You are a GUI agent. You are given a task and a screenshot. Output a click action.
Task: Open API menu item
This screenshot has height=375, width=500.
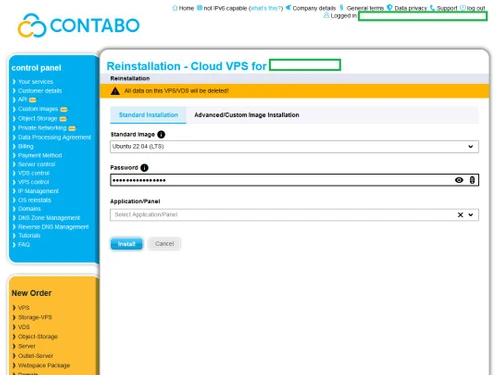(x=22, y=100)
